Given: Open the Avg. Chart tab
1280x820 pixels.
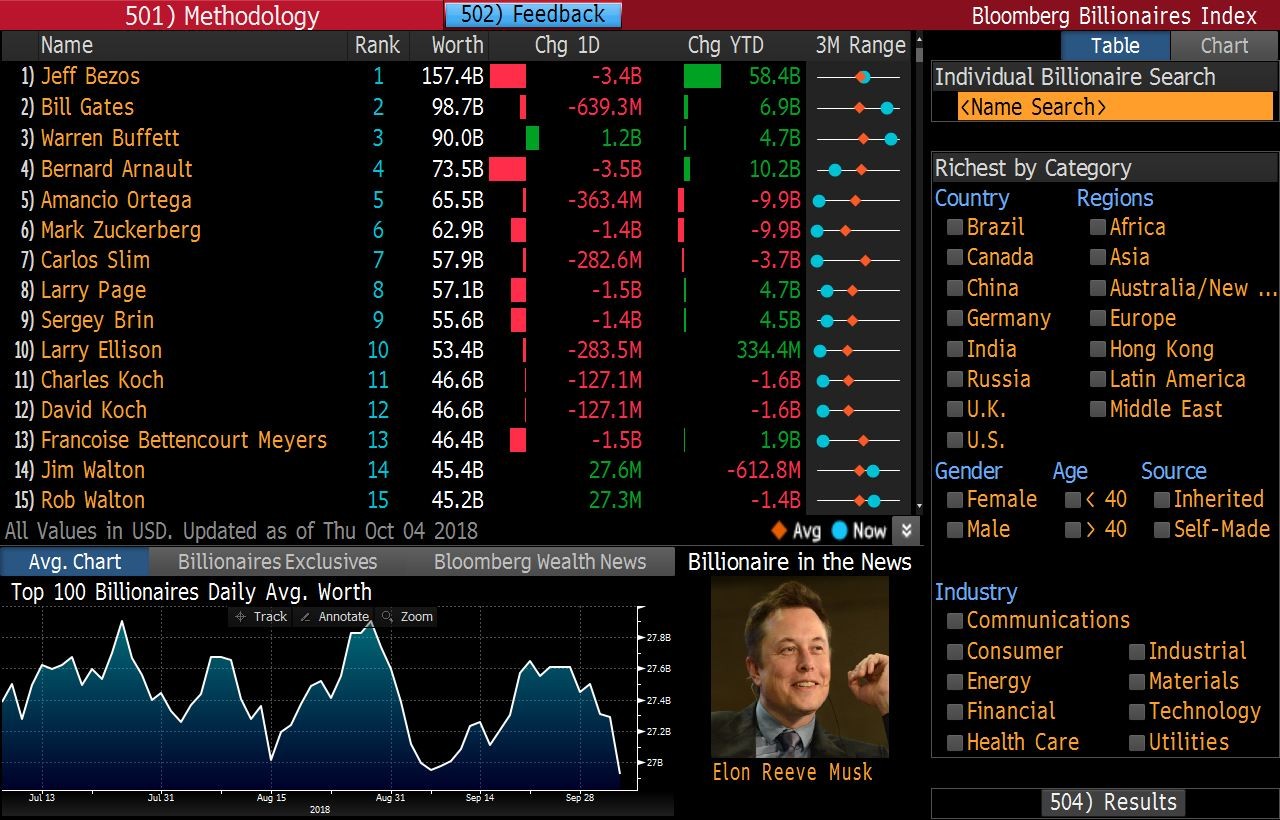Looking at the screenshot, I should pyautogui.click(x=75, y=562).
